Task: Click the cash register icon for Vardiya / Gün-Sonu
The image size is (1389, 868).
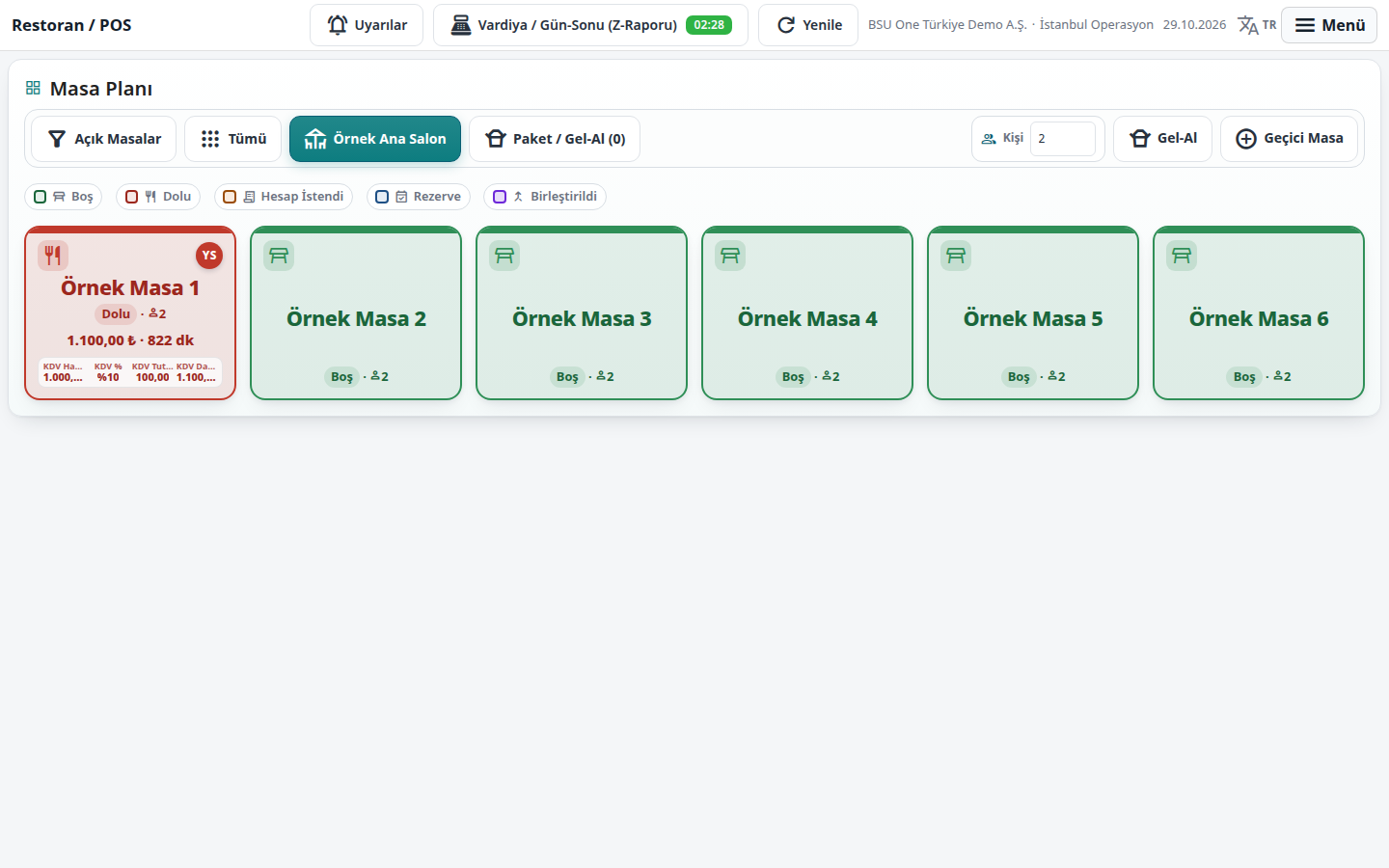Action: 461,25
